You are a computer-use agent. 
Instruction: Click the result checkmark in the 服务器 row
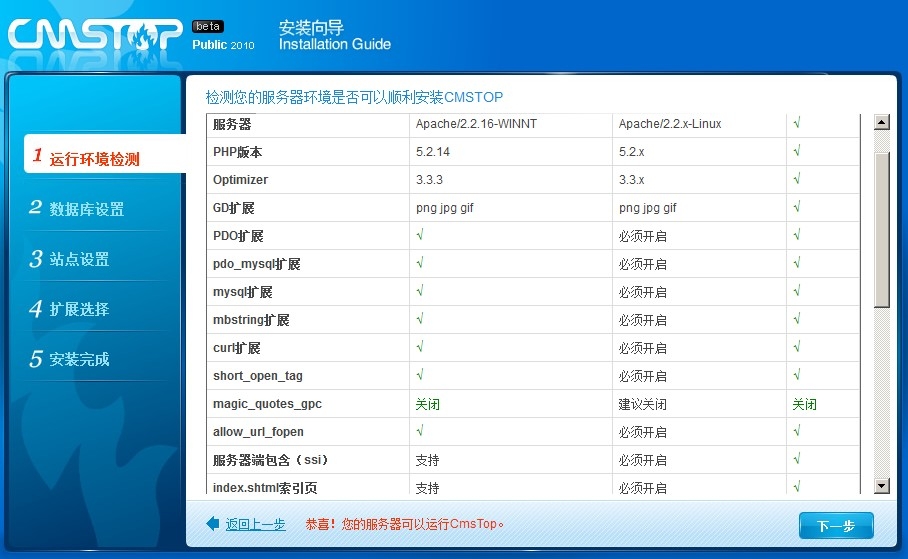[x=797, y=123]
